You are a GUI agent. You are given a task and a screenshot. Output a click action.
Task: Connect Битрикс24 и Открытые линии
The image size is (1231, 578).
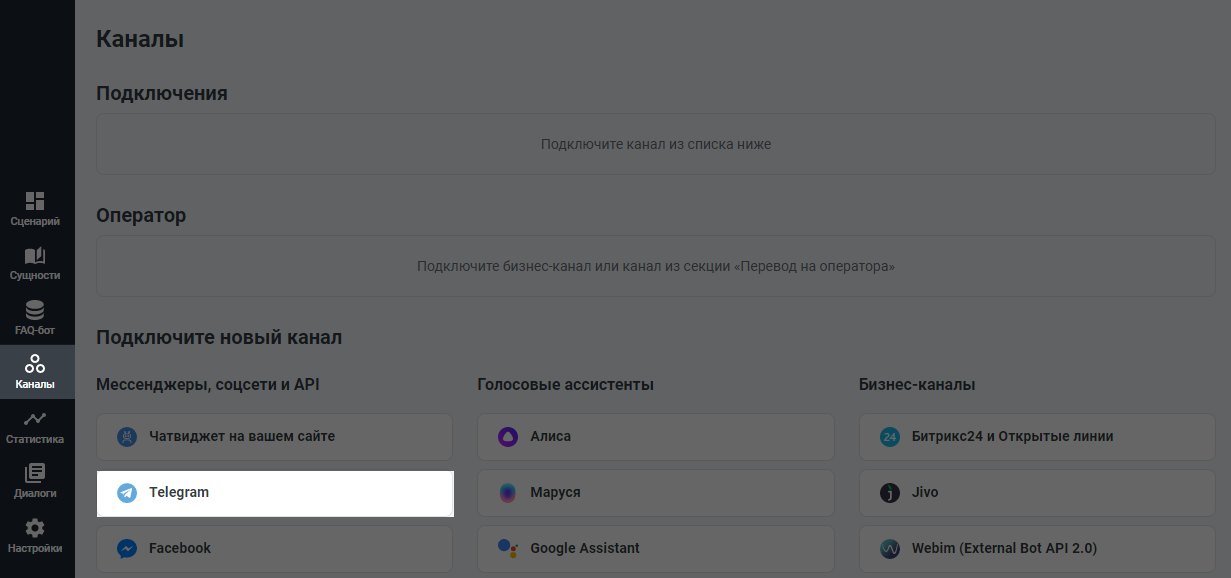tap(1036, 436)
